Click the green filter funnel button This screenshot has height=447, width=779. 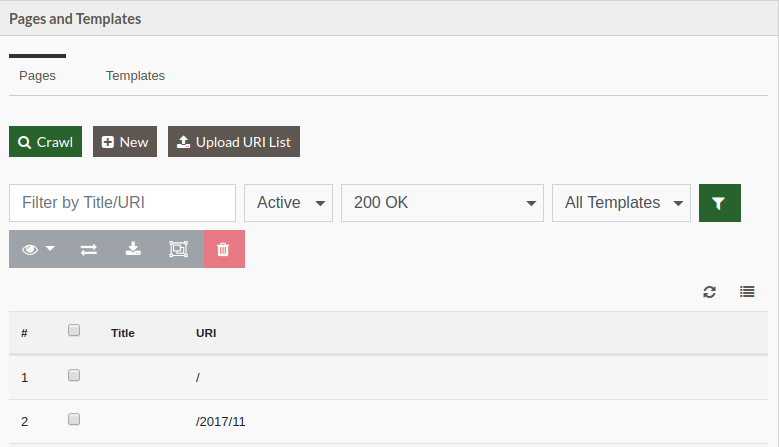719,203
